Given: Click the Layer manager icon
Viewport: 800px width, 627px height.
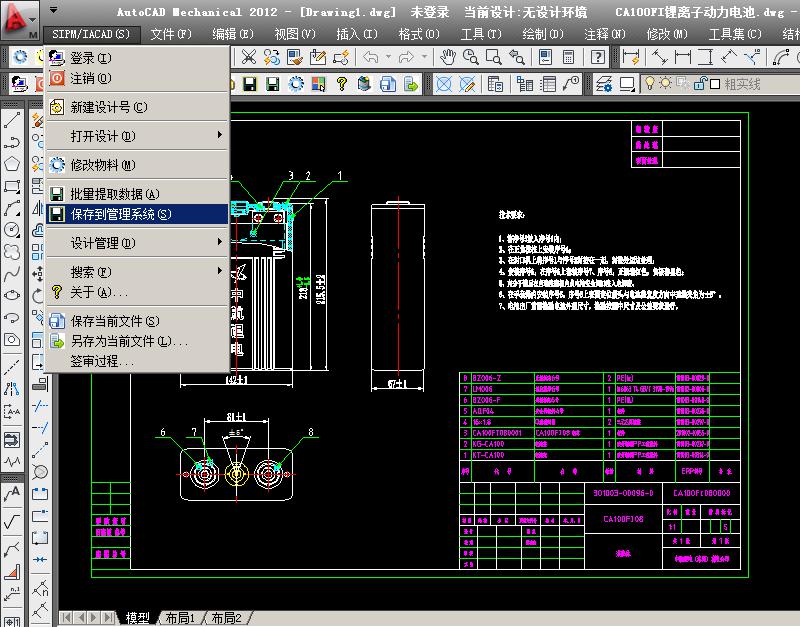Looking at the screenshot, I should coord(605,84).
